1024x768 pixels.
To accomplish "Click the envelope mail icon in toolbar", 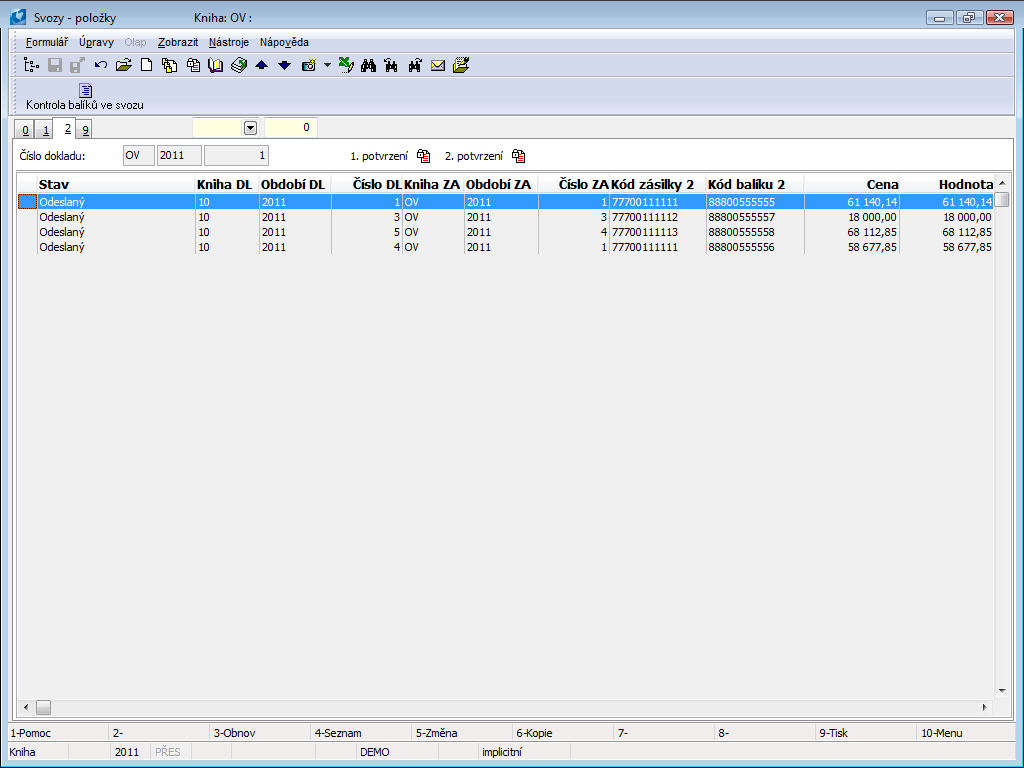I will (438, 66).
